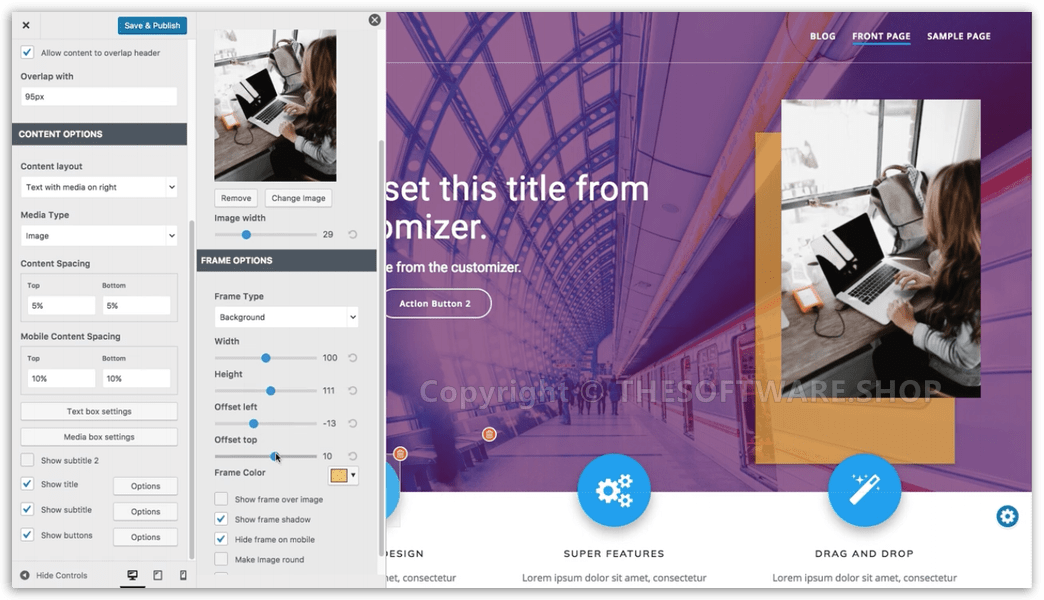Switch to desktop preview device icon

[x=132, y=575]
